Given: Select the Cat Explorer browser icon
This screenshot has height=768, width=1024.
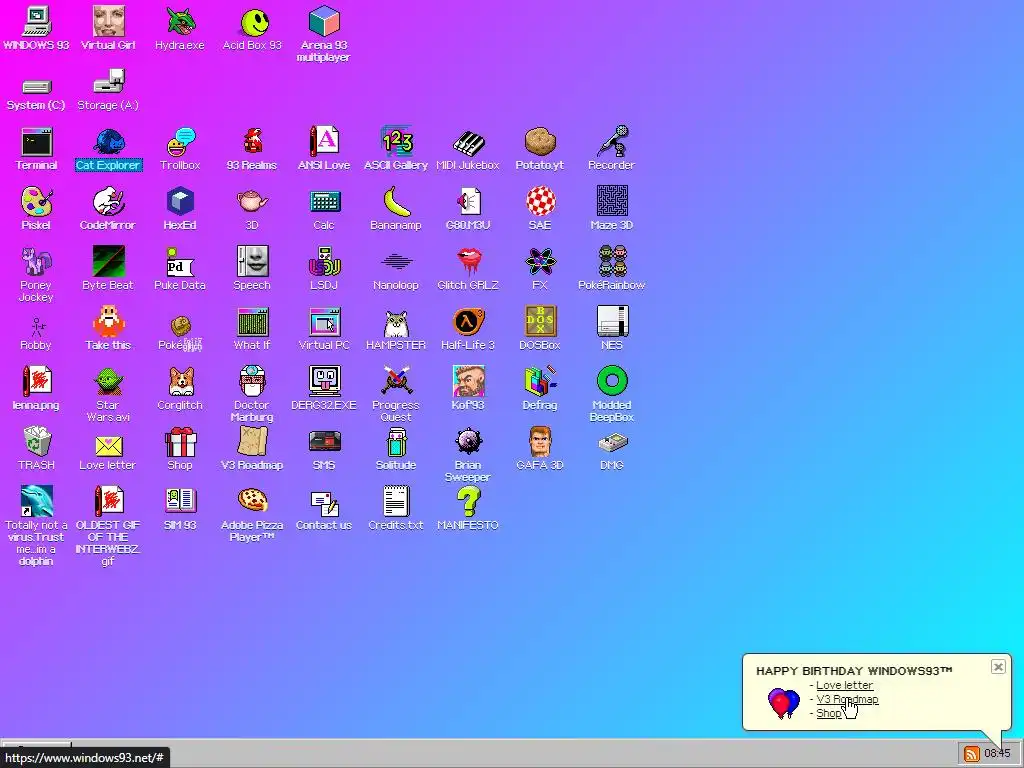Looking at the screenshot, I should click(108, 142).
